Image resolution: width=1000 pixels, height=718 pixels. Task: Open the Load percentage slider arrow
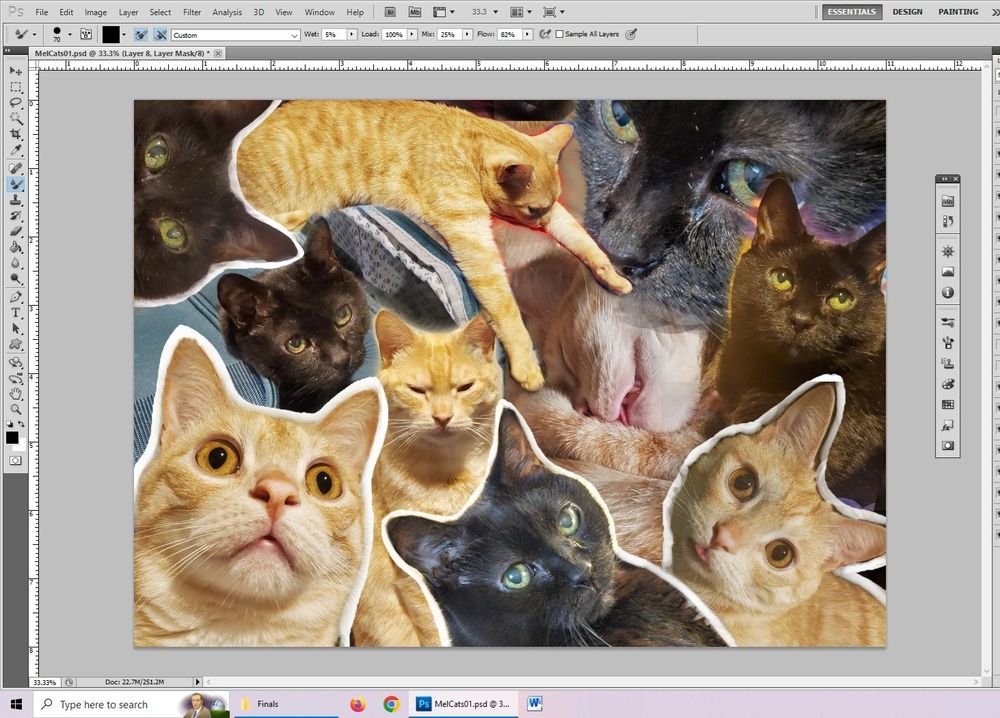[x=412, y=34]
